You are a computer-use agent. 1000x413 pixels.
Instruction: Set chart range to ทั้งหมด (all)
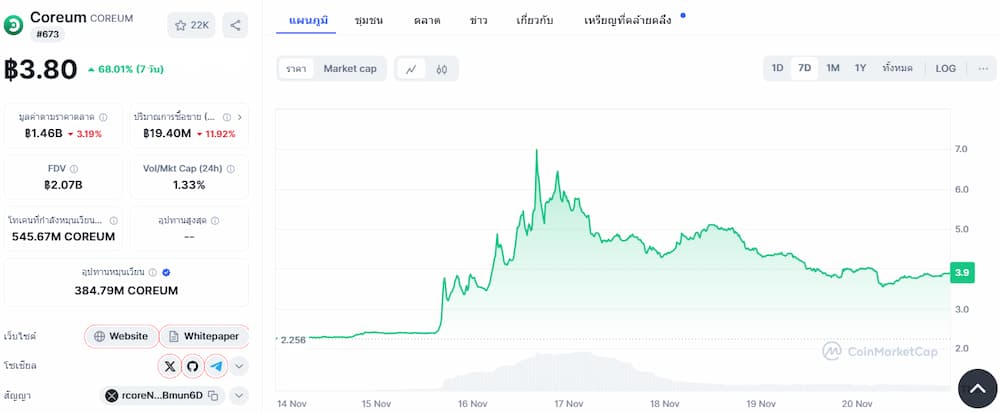pos(897,68)
